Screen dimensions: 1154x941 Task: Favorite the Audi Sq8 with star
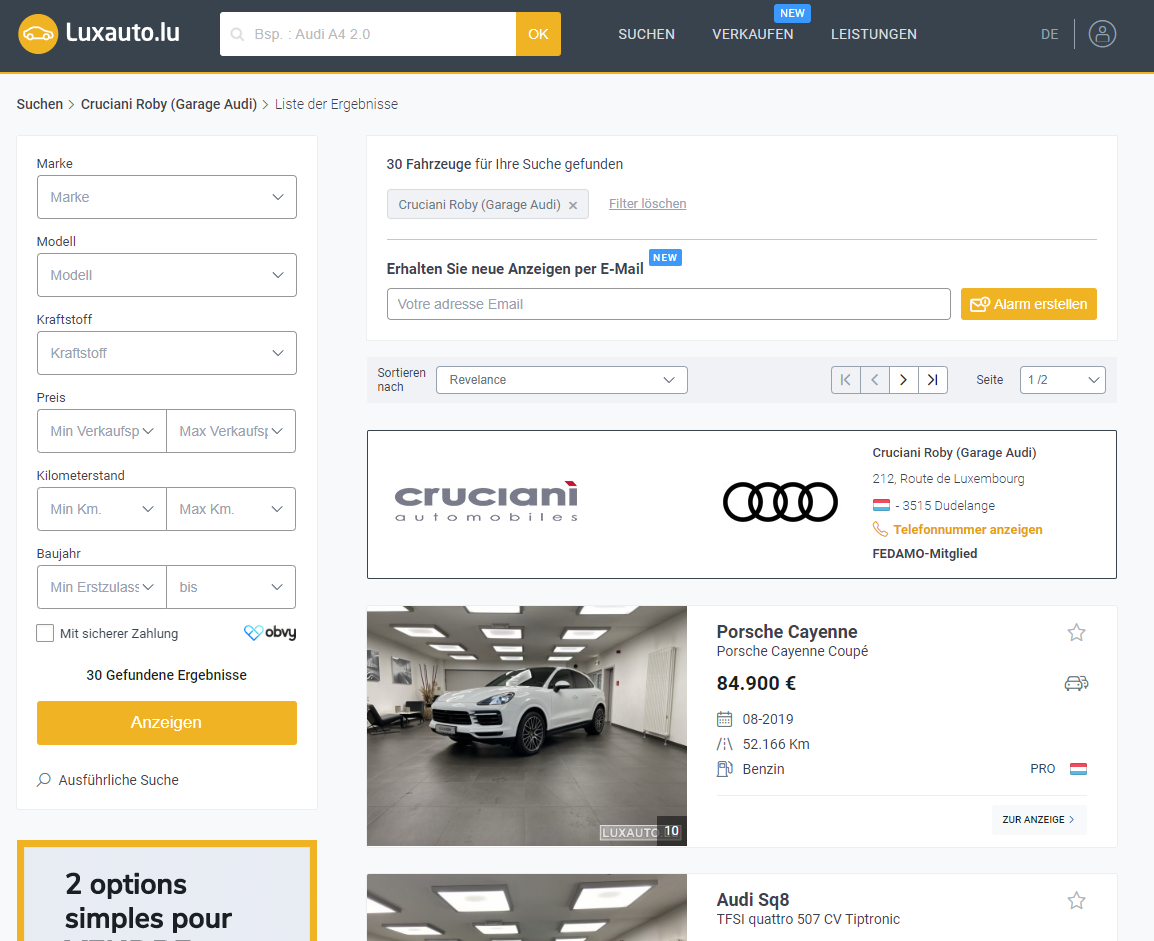click(1076, 900)
